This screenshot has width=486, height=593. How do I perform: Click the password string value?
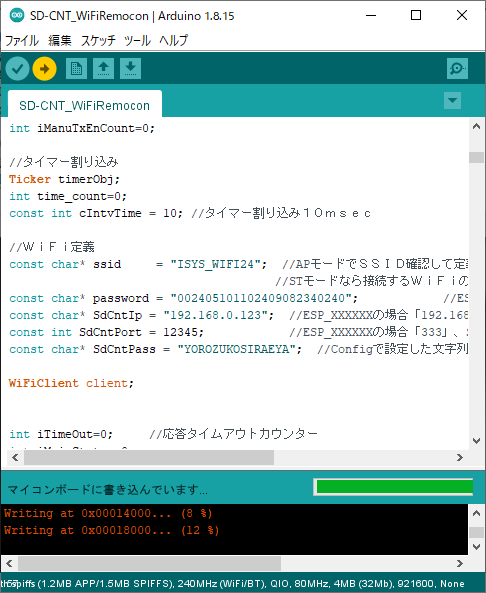click(x=261, y=298)
